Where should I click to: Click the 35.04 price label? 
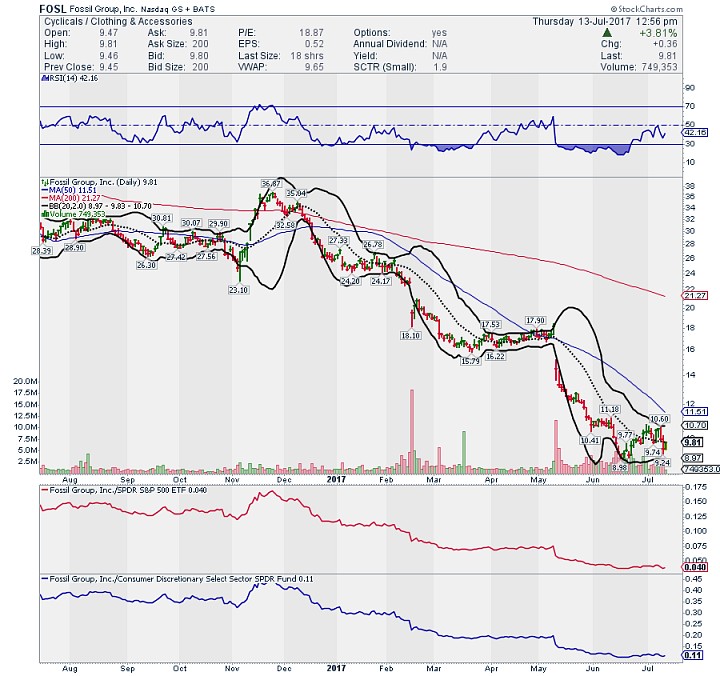pos(296,193)
